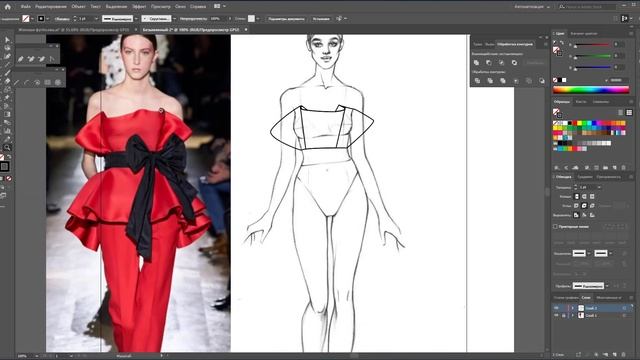
Task: Open brush definition dropdown in control bar
Action: [x=174, y=19]
